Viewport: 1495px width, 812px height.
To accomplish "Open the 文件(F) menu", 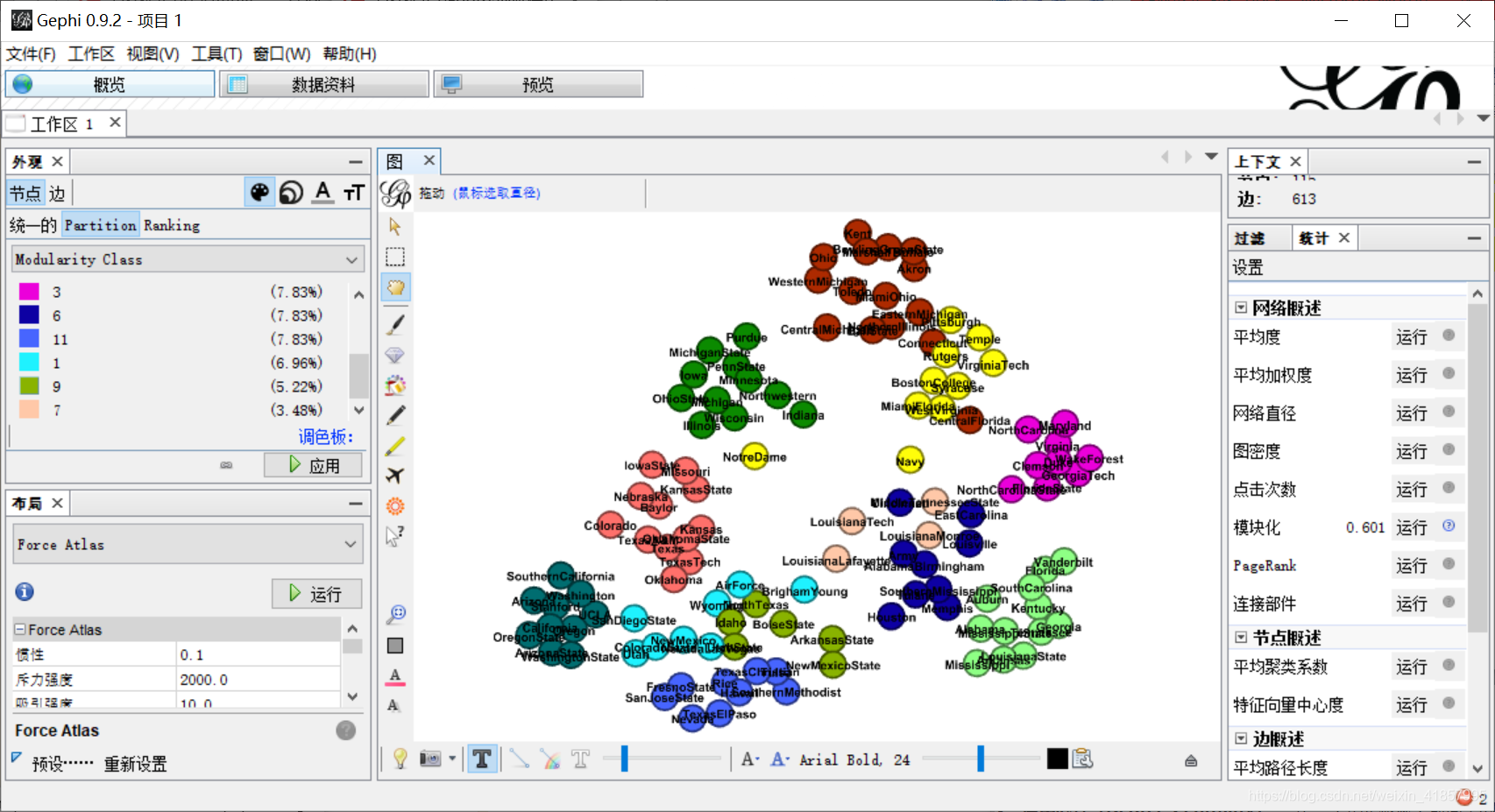I will 31,54.
